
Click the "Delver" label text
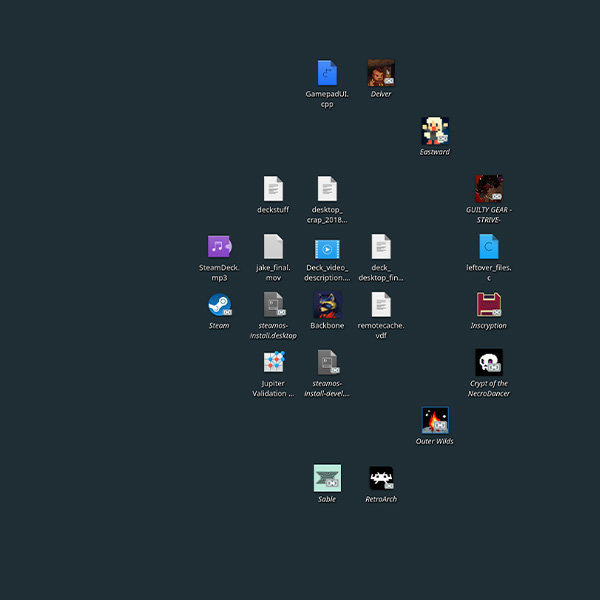click(x=381, y=94)
